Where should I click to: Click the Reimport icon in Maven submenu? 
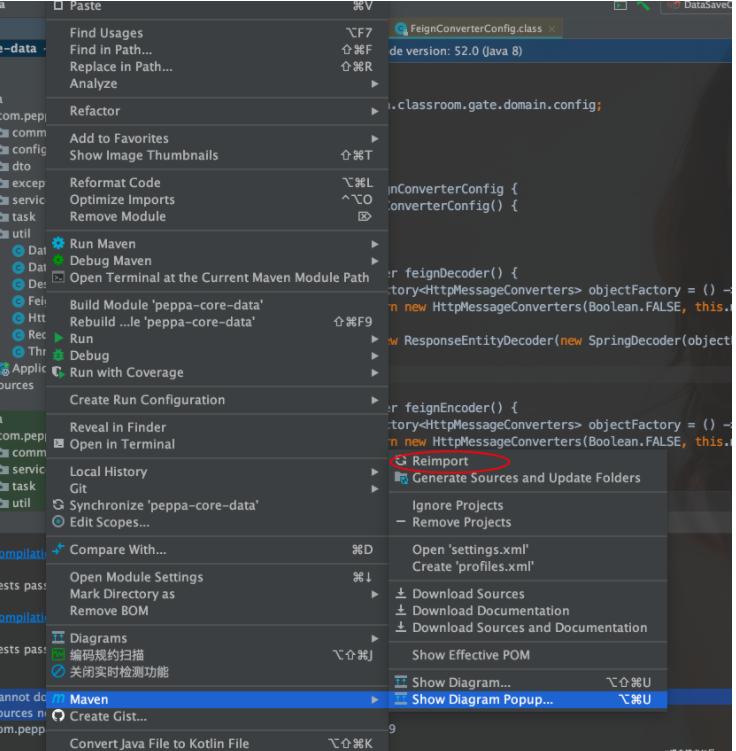(401, 461)
